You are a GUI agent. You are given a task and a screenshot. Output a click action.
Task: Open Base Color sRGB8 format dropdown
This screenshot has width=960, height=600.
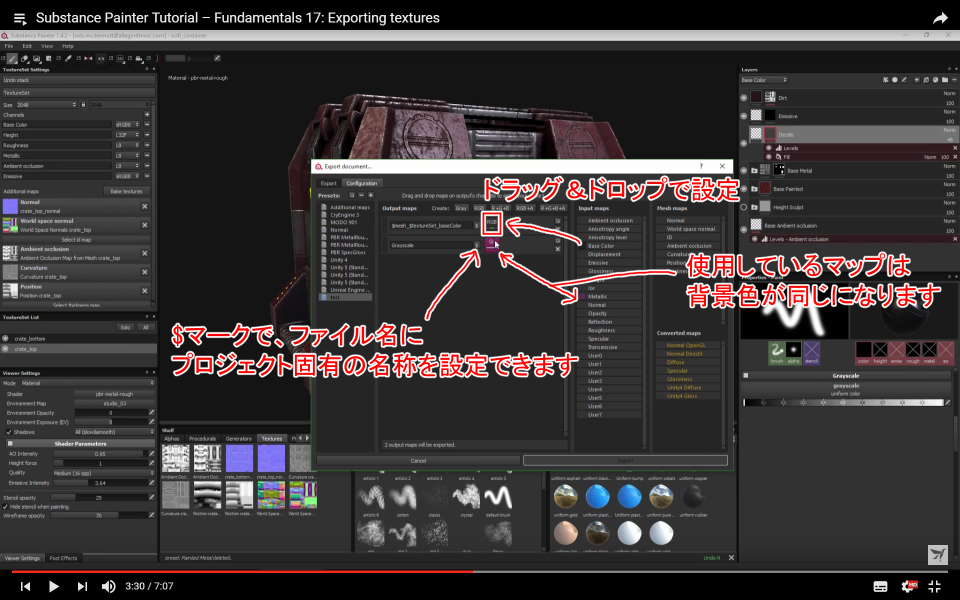[x=127, y=125]
